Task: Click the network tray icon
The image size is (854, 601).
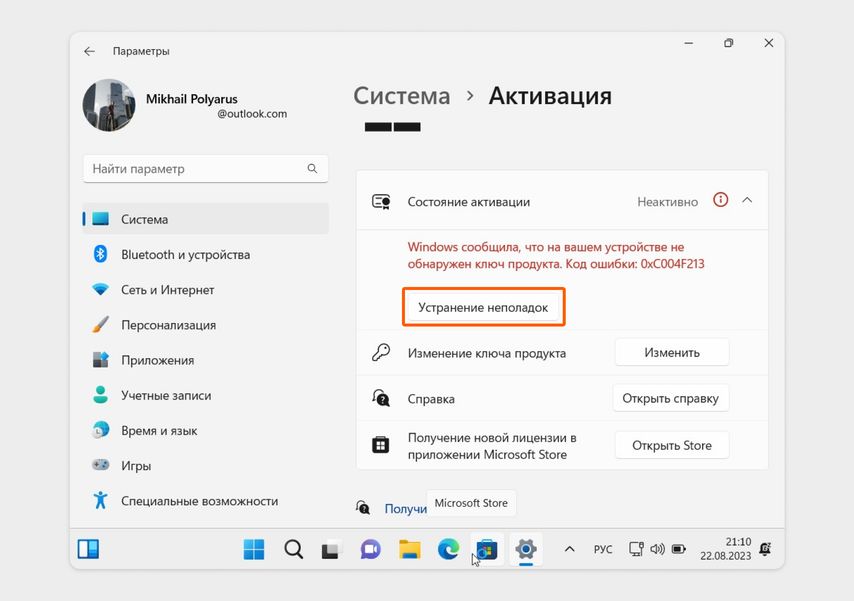Action: pos(636,549)
